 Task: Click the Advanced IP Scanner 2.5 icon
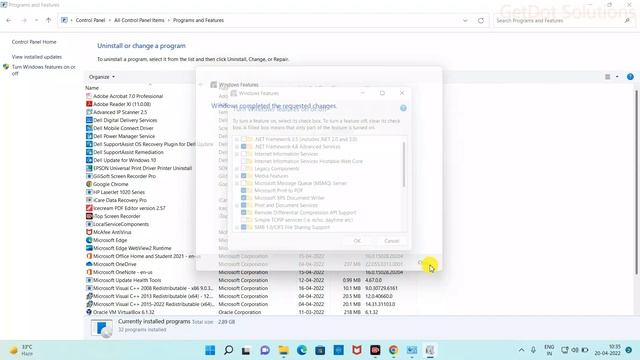(x=89, y=112)
